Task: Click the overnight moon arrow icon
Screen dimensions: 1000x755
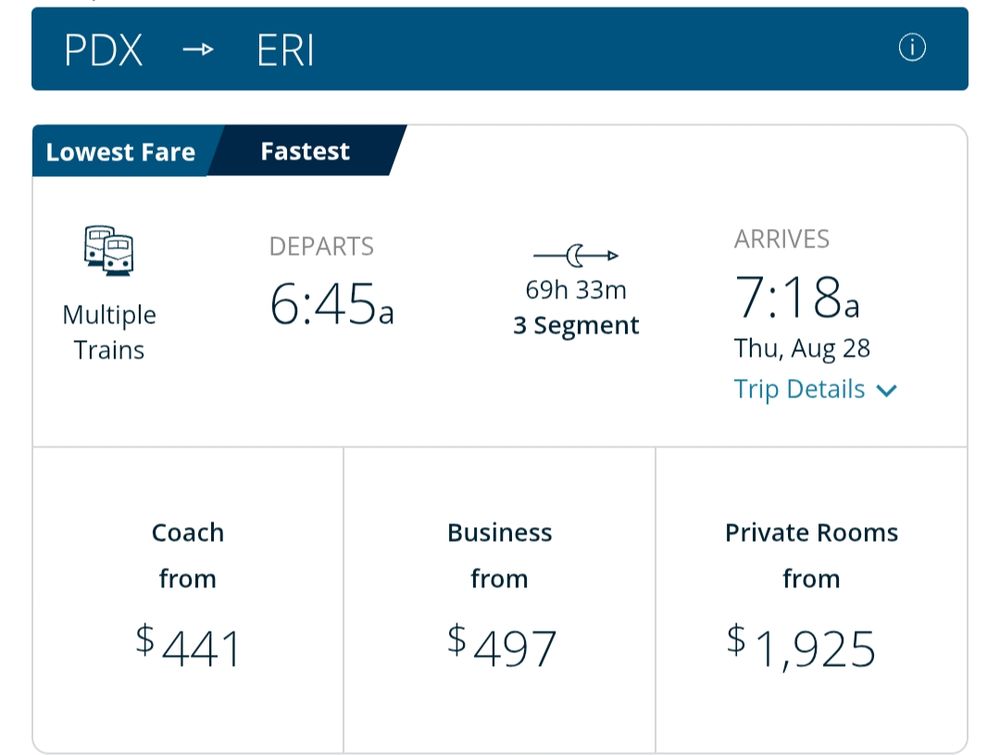Action: (576, 256)
